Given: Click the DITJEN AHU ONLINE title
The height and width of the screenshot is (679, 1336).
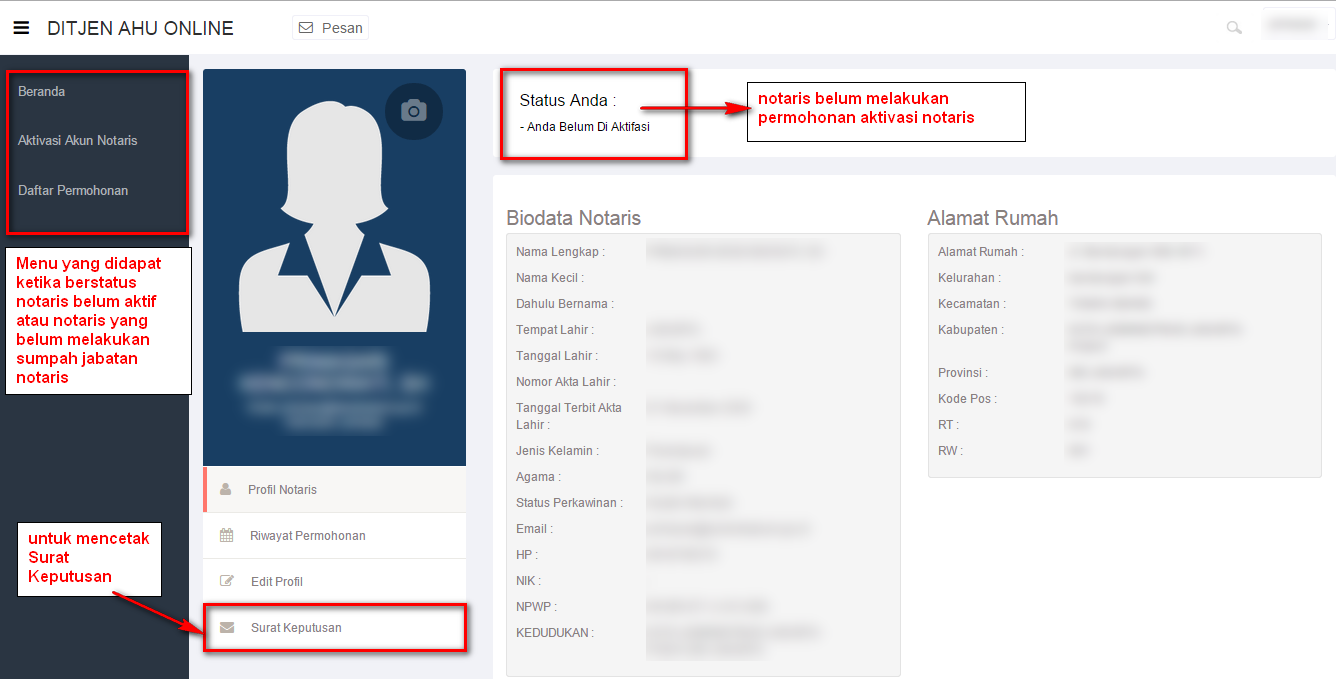Looking at the screenshot, I should coord(140,29).
